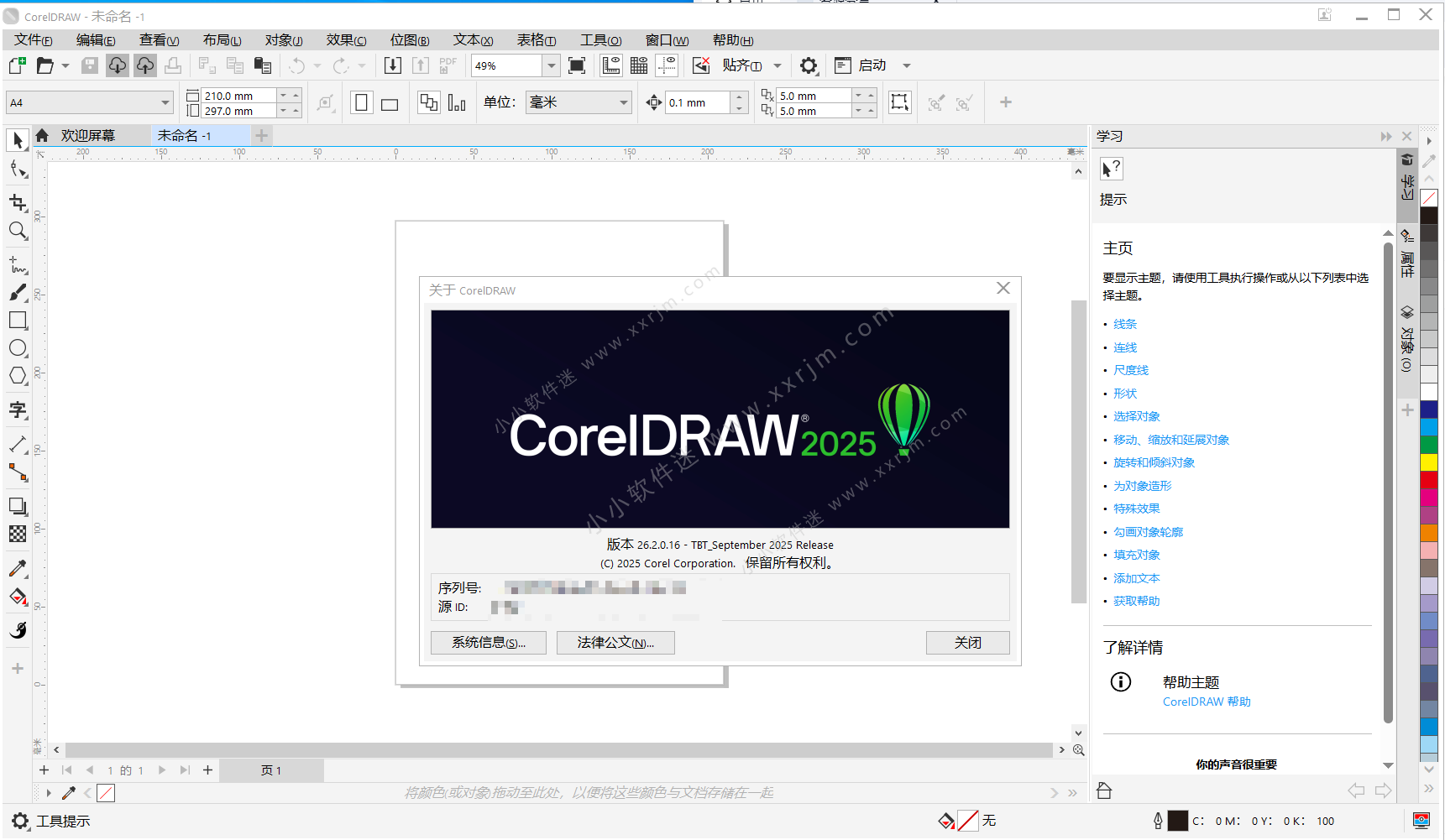This screenshot has height=840, width=1445.
Task: Click the hints pointer question-mark icon
Action: [1112, 170]
